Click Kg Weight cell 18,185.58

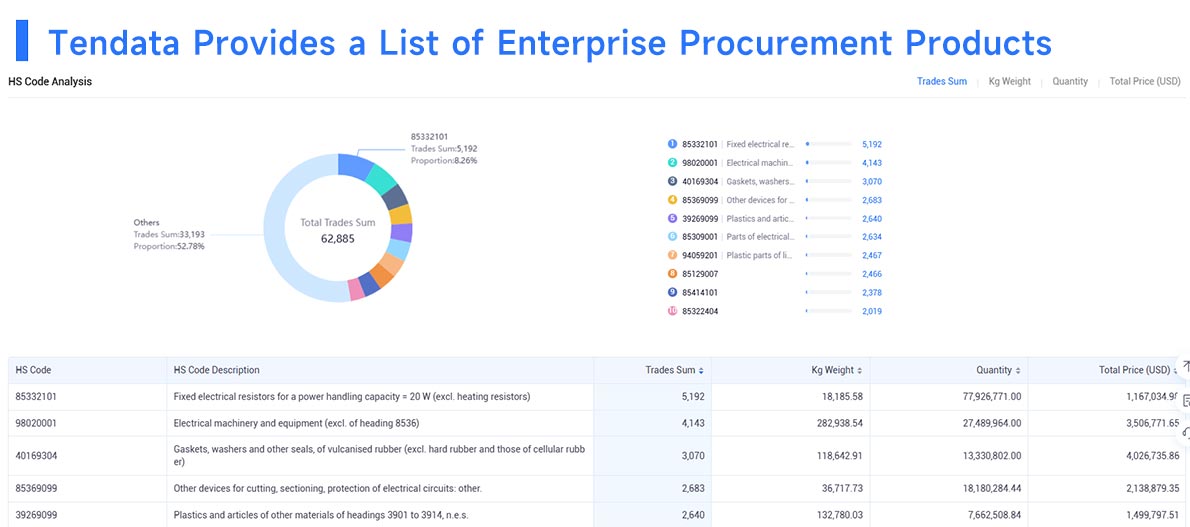coord(841,396)
